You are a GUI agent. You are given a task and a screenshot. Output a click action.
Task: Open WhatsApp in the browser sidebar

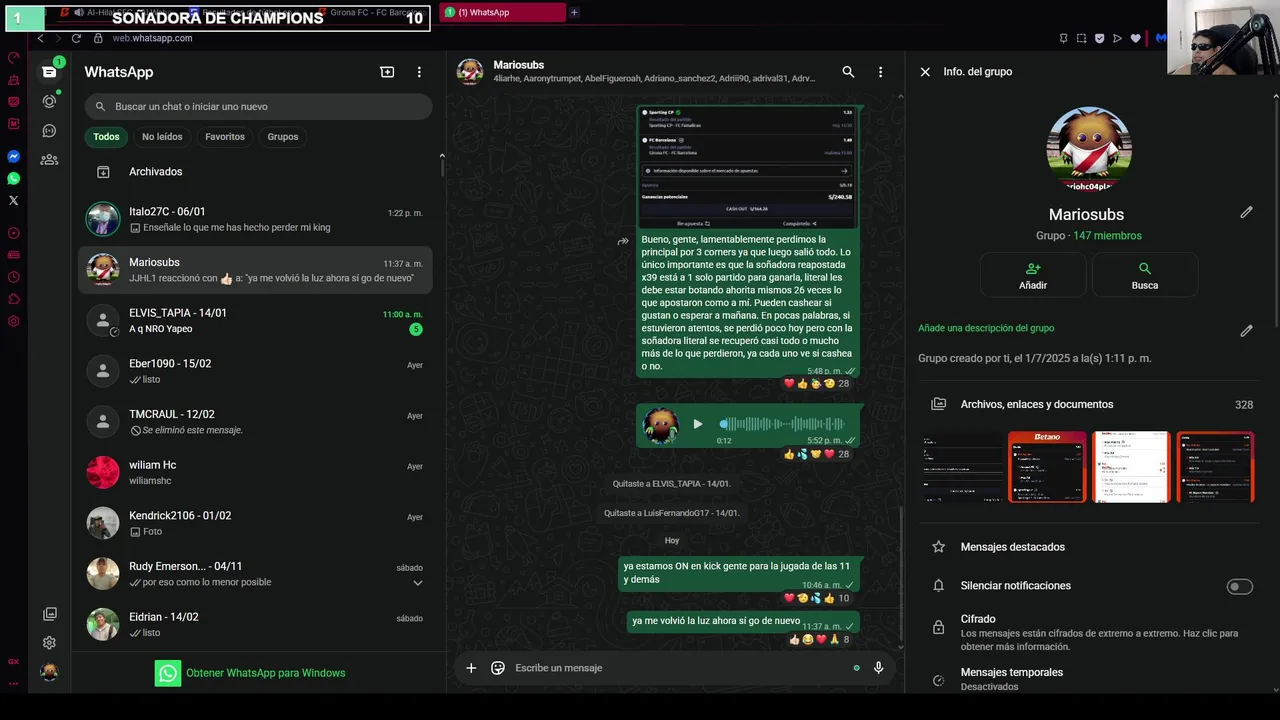click(14, 178)
